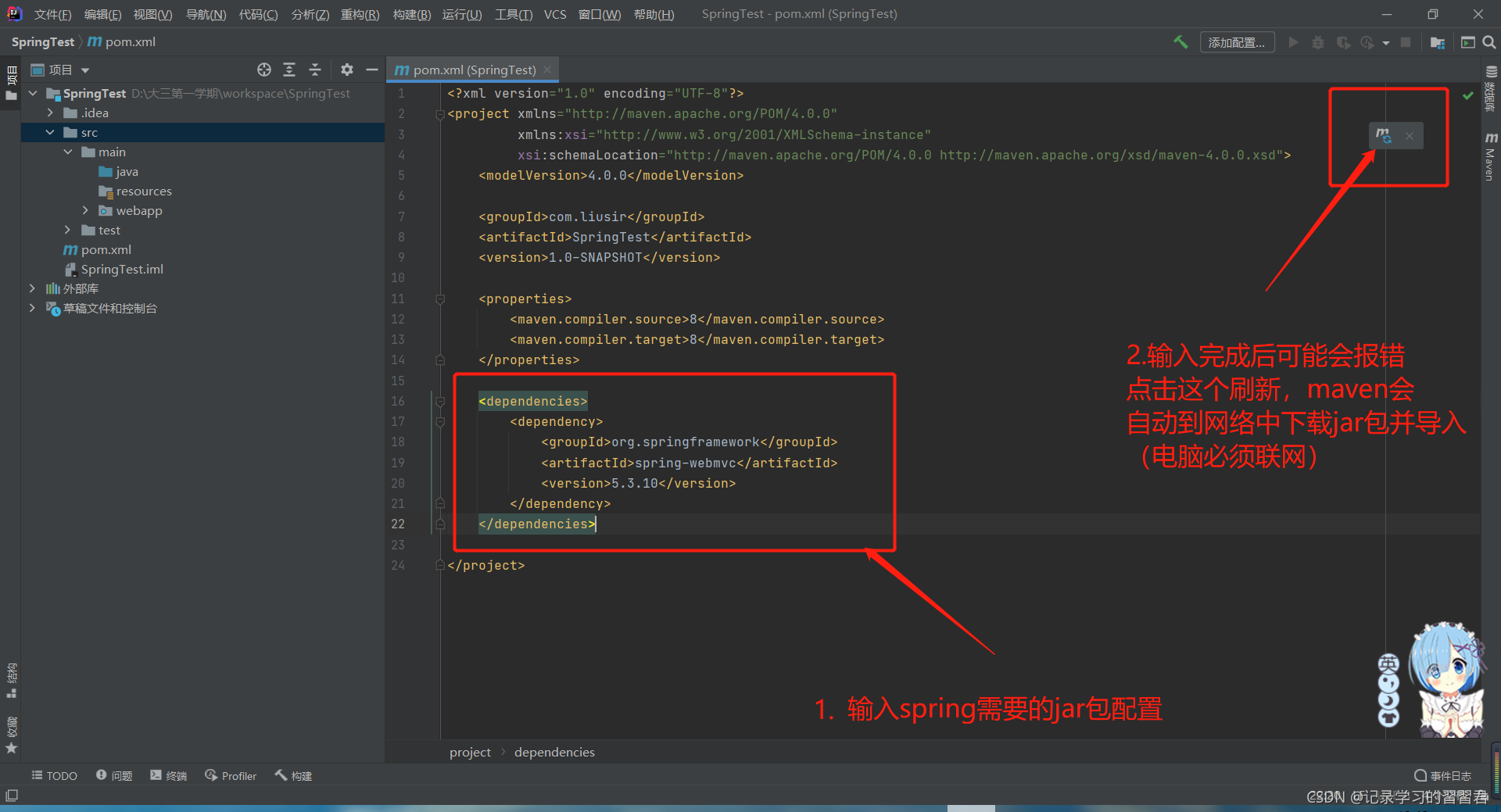This screenshot has width=1501, height=812.
Task: Click the Run play icon
Action: point(1294,42)
